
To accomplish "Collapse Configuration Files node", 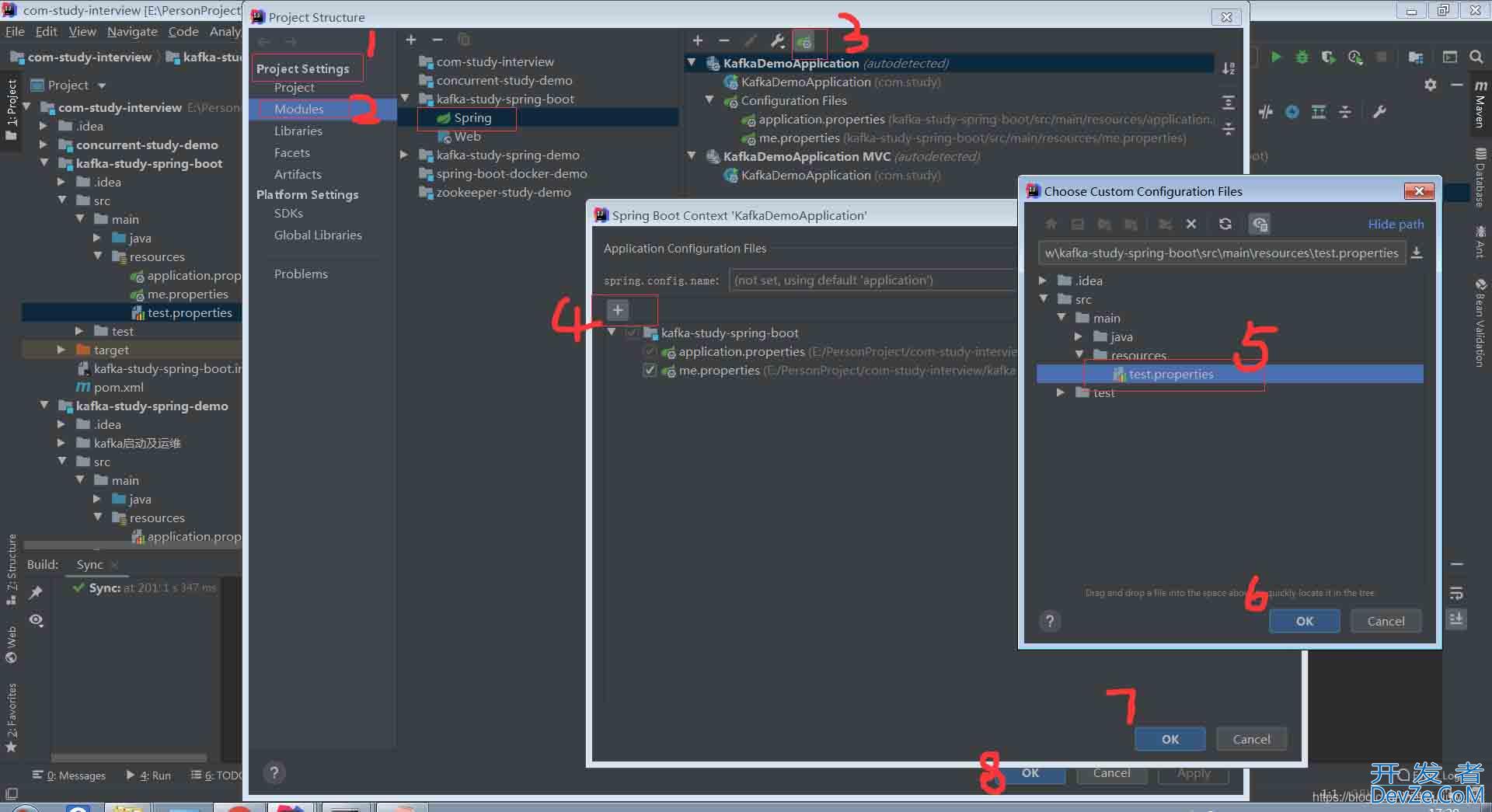I will point(709,100).
